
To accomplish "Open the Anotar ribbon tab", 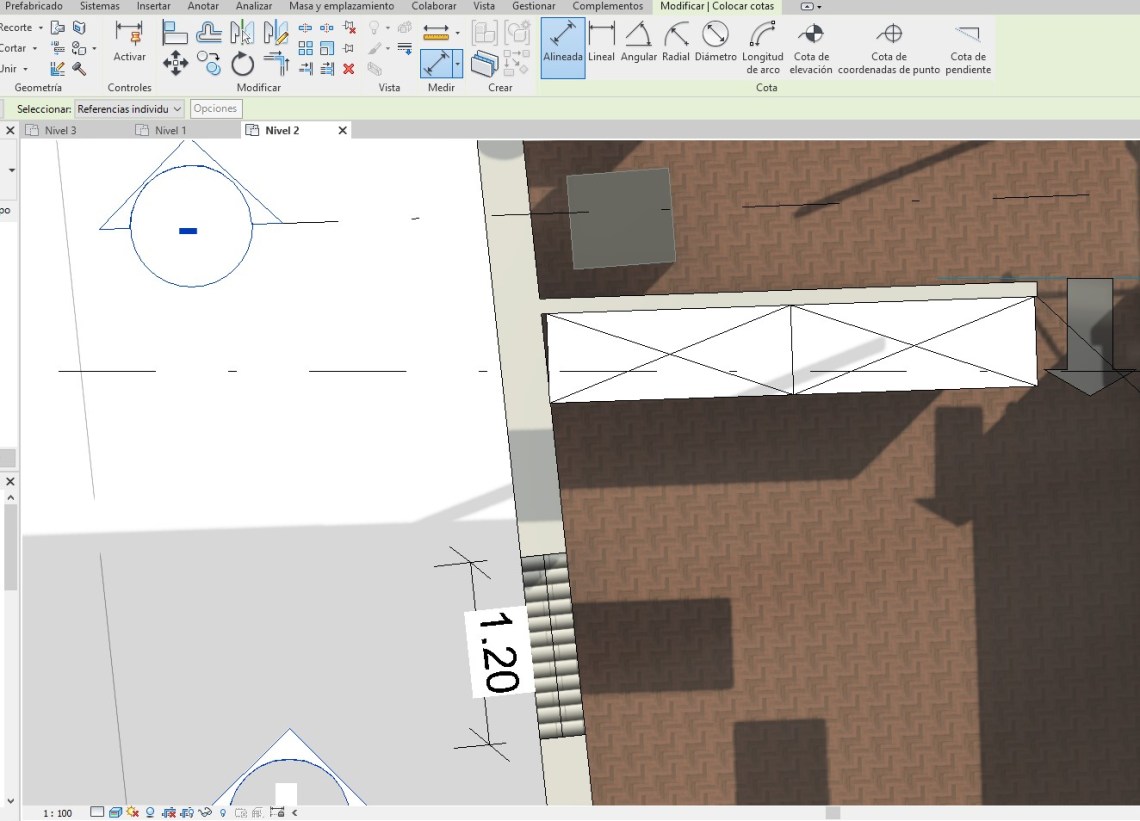I will click(x=203, y=6).
